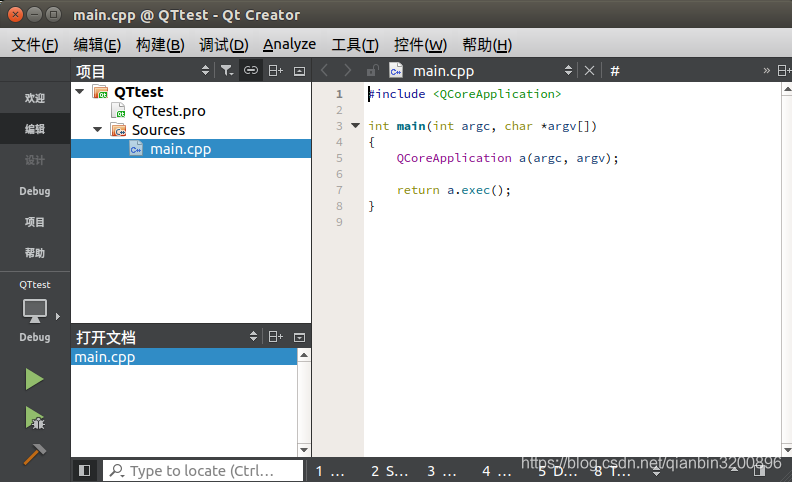Switch to the Debug mode in sidebar
Screen dimensions: 792x482
tap(35, 191)
